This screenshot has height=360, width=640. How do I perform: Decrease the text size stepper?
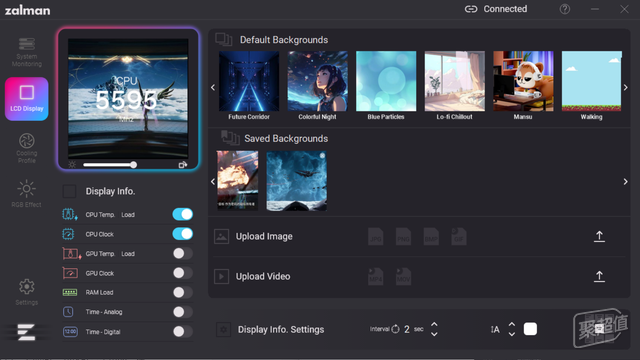512,334
